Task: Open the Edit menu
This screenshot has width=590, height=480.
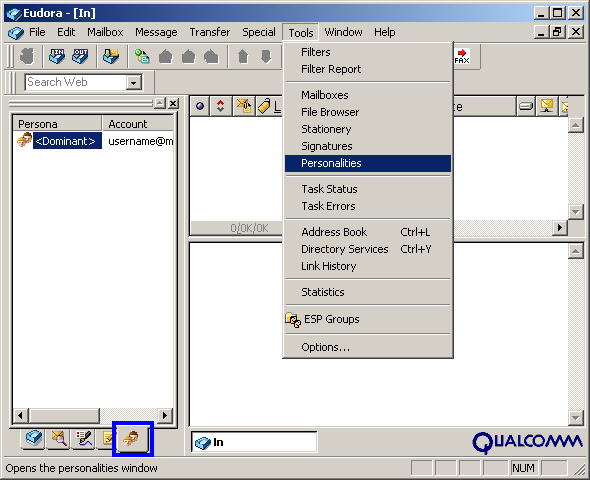Action: 66,32
